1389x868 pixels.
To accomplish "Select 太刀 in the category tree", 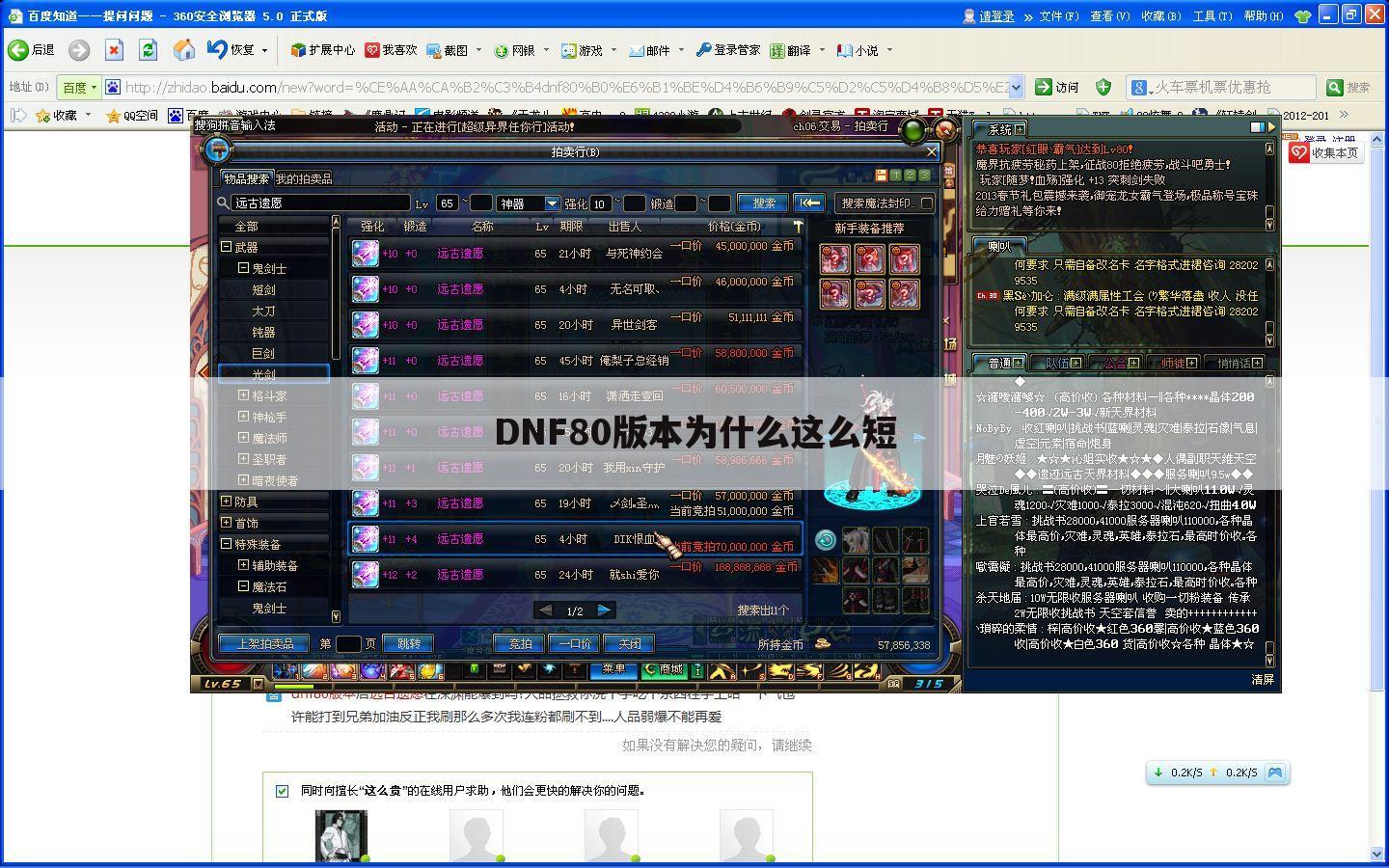I will click(263, 311).
